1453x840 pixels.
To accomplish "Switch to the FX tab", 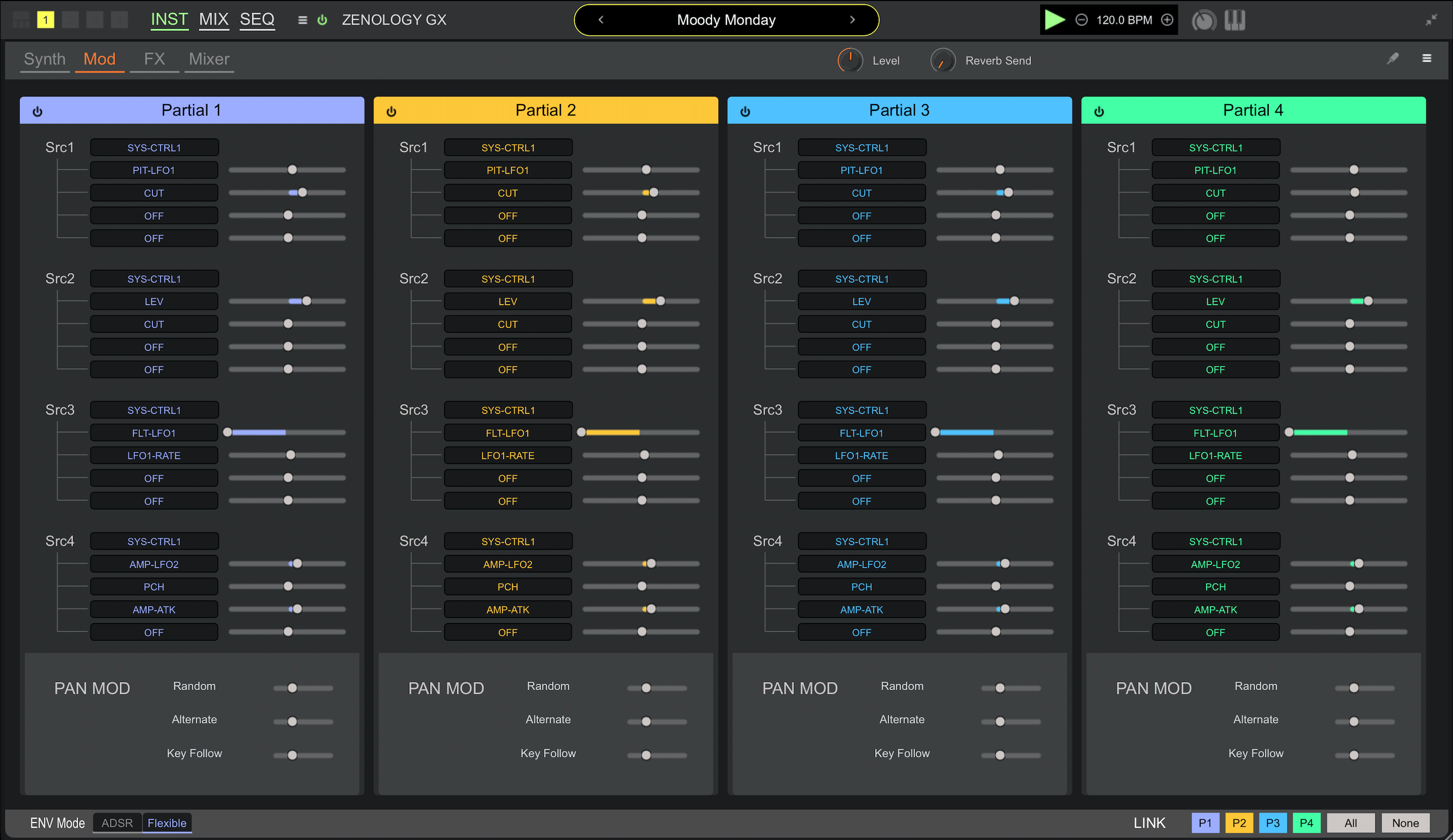I will tap(154, 60).
